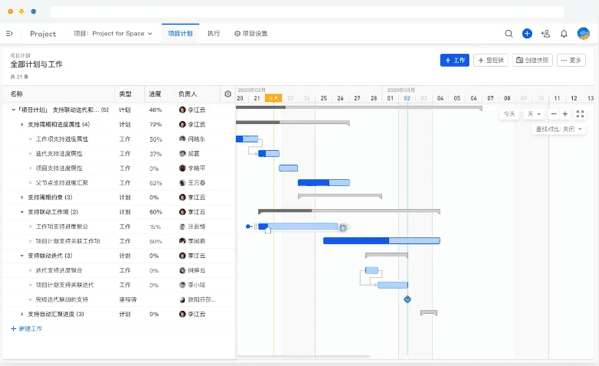Click the 类型 column header
Image resolution: width=599 pixels, height=366 pixels.
125,94
